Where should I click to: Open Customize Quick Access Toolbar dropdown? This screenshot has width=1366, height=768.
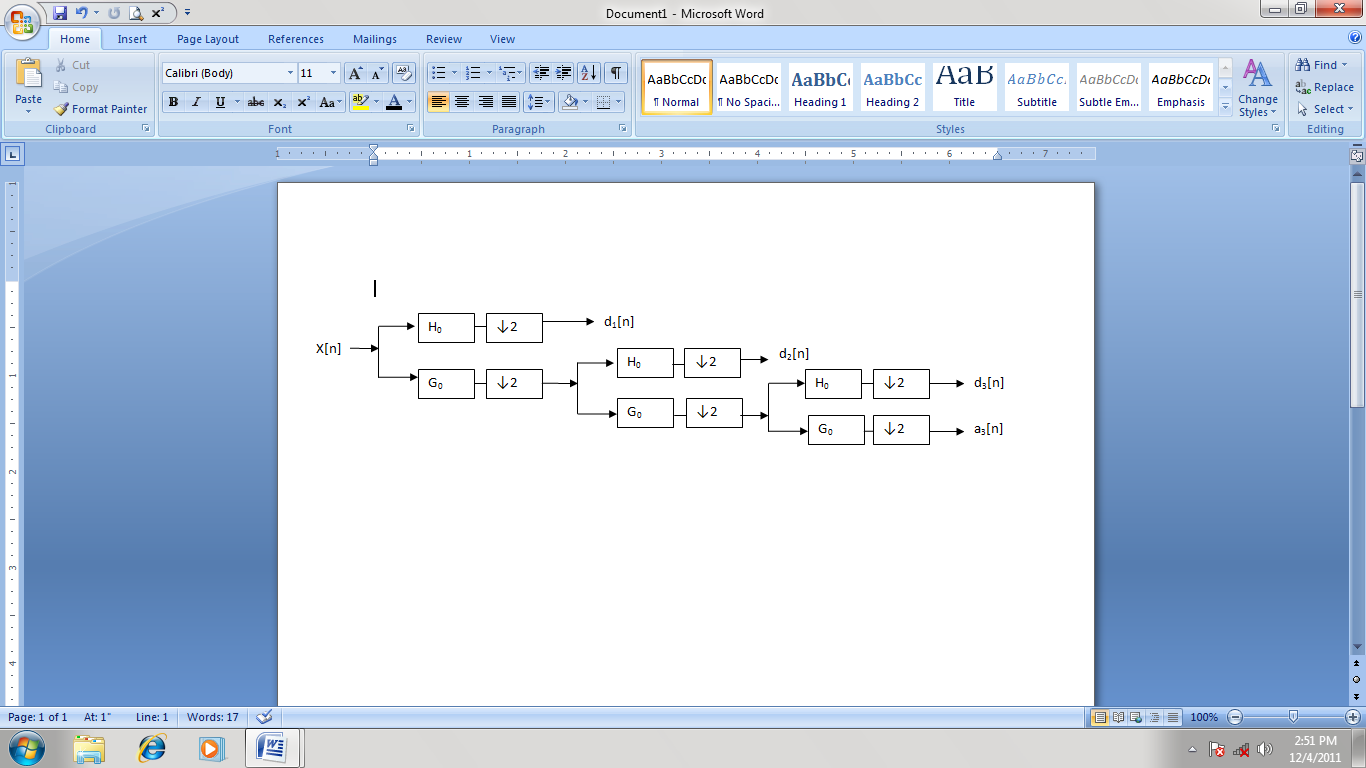coord(188,13)
